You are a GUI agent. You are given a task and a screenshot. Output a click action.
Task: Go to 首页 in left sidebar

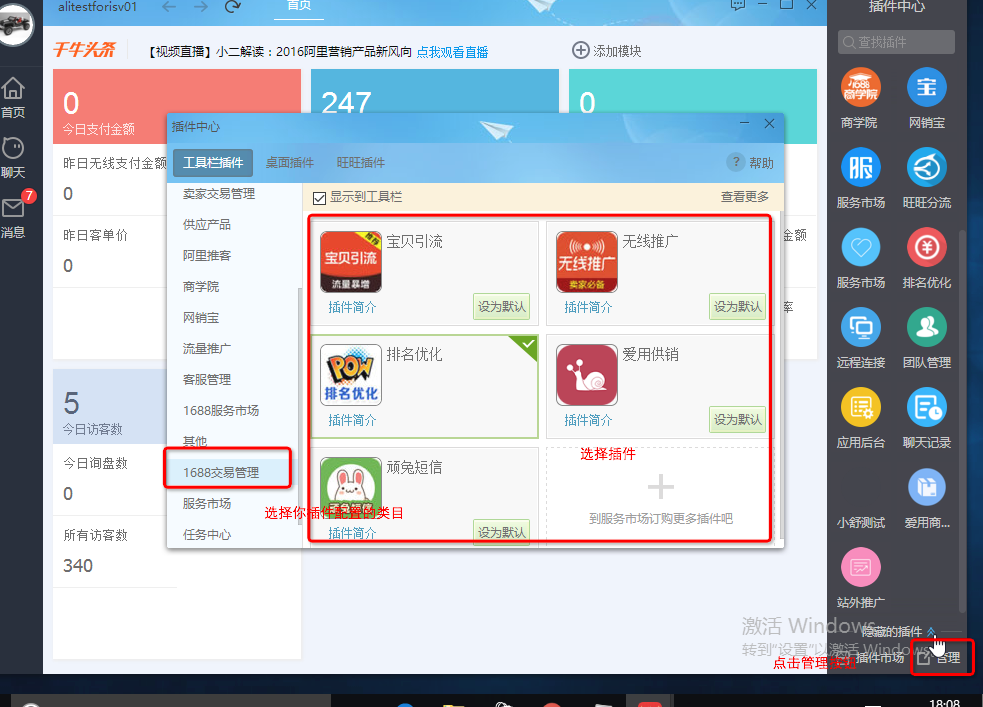[x=13, y=97]
